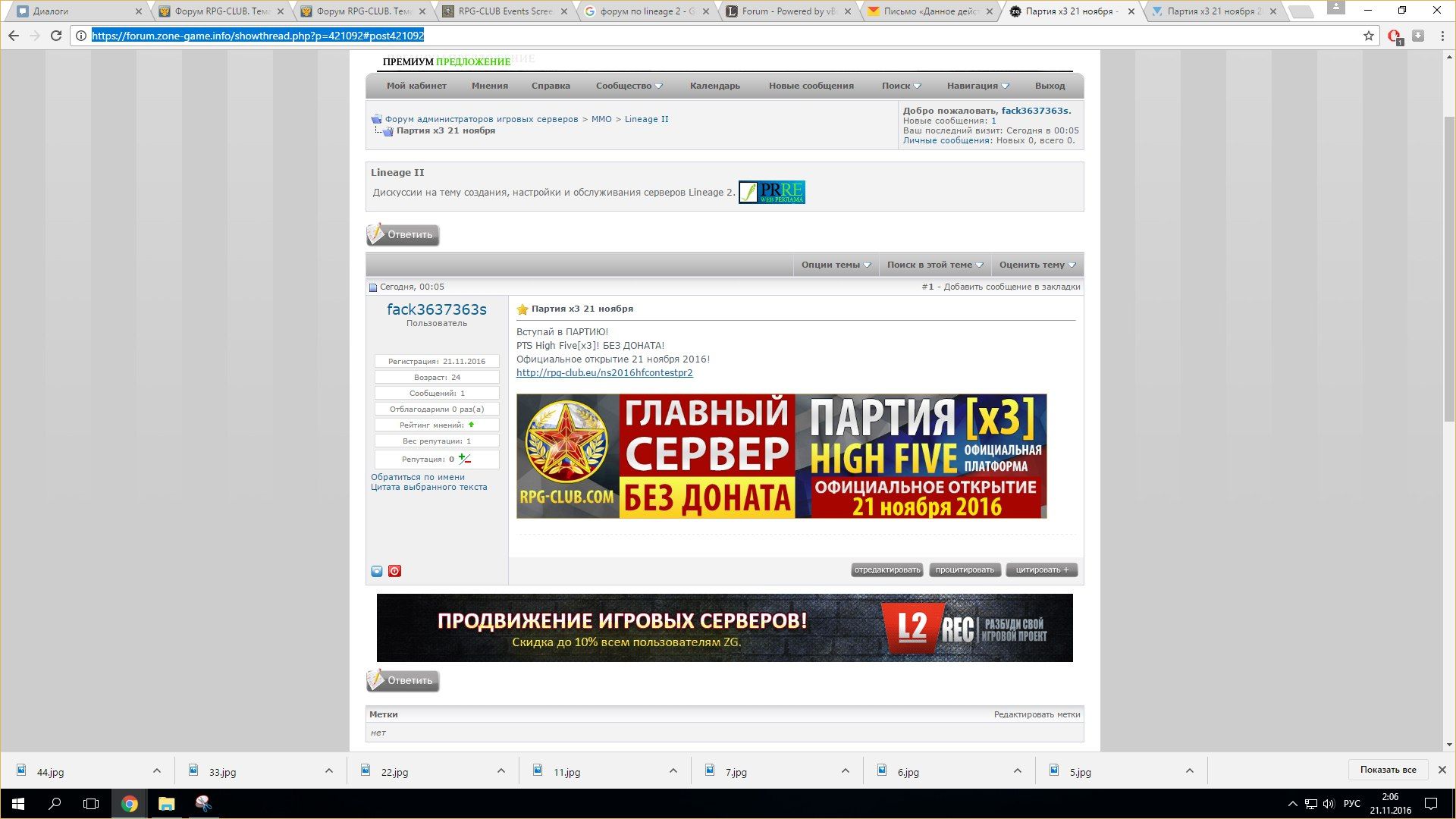This screenshot has height=819, width=1456.
Task: Click the blue user status icon under the post
Action: [x=377, y=571]
